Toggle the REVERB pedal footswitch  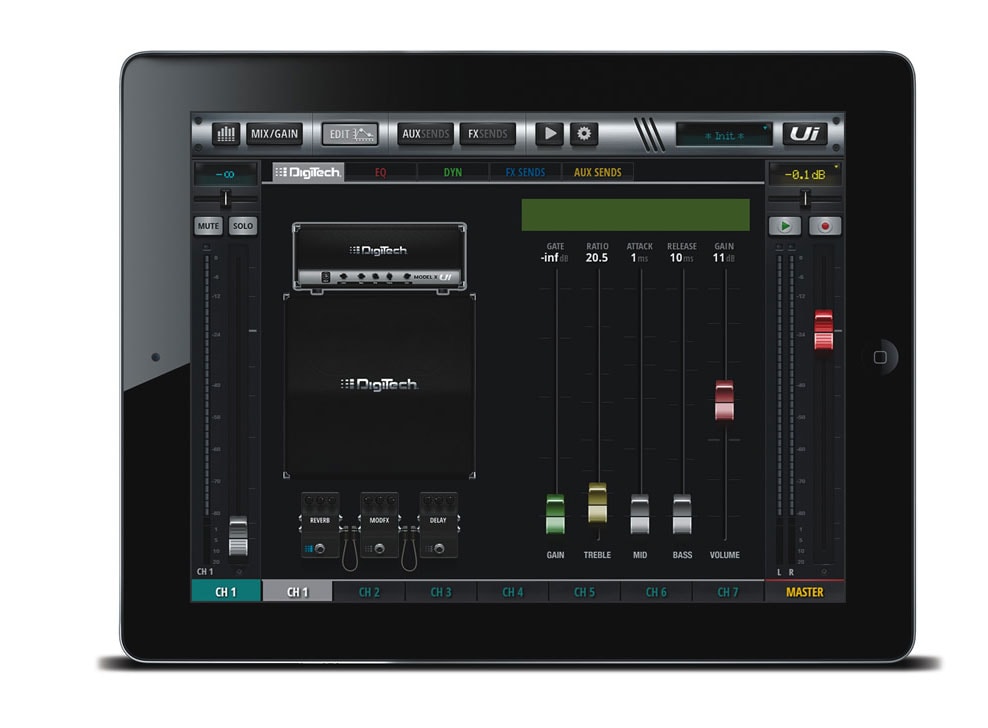click(x=320, y=548)
